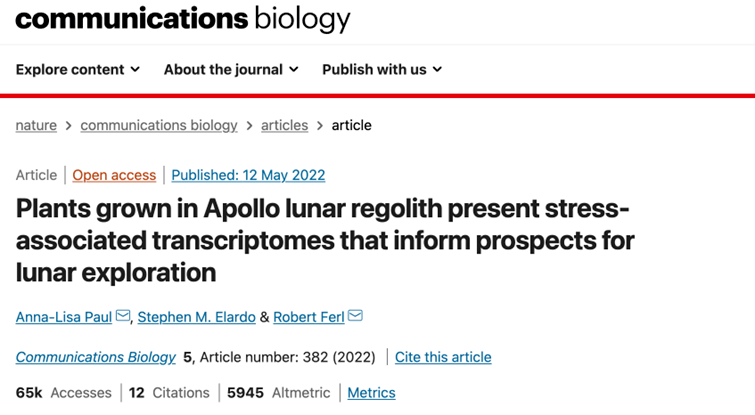Click the Published: 12 May 2022 link

[248, 175]
